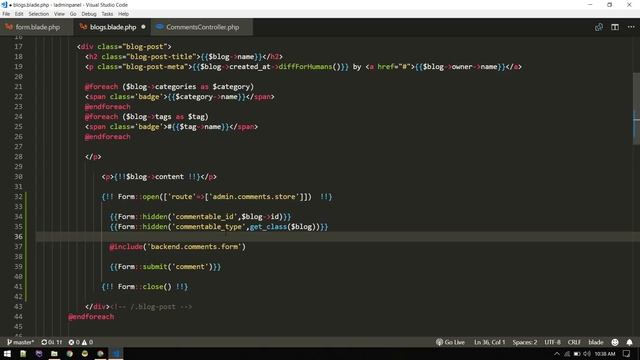Screen dimensions: 640x360
Task: Click the Windows Start button
Action: point(7,353)
